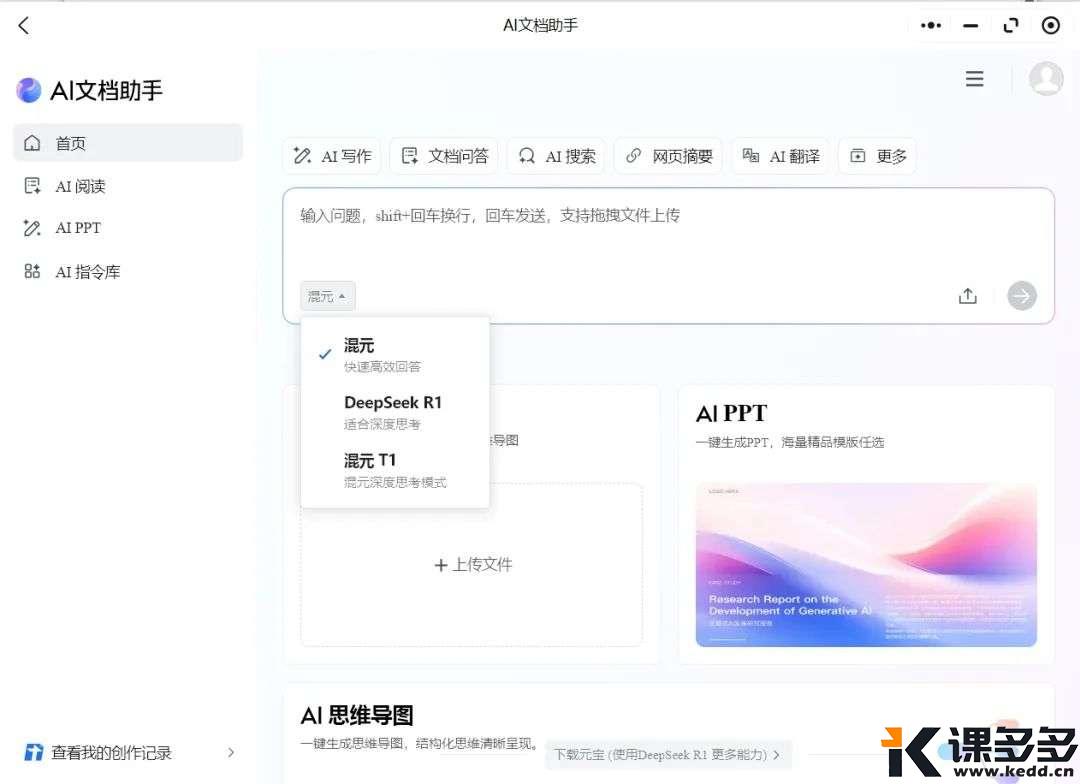
Task: Collapse the 混元 model dropdown
Action: [x=328, y=296]
